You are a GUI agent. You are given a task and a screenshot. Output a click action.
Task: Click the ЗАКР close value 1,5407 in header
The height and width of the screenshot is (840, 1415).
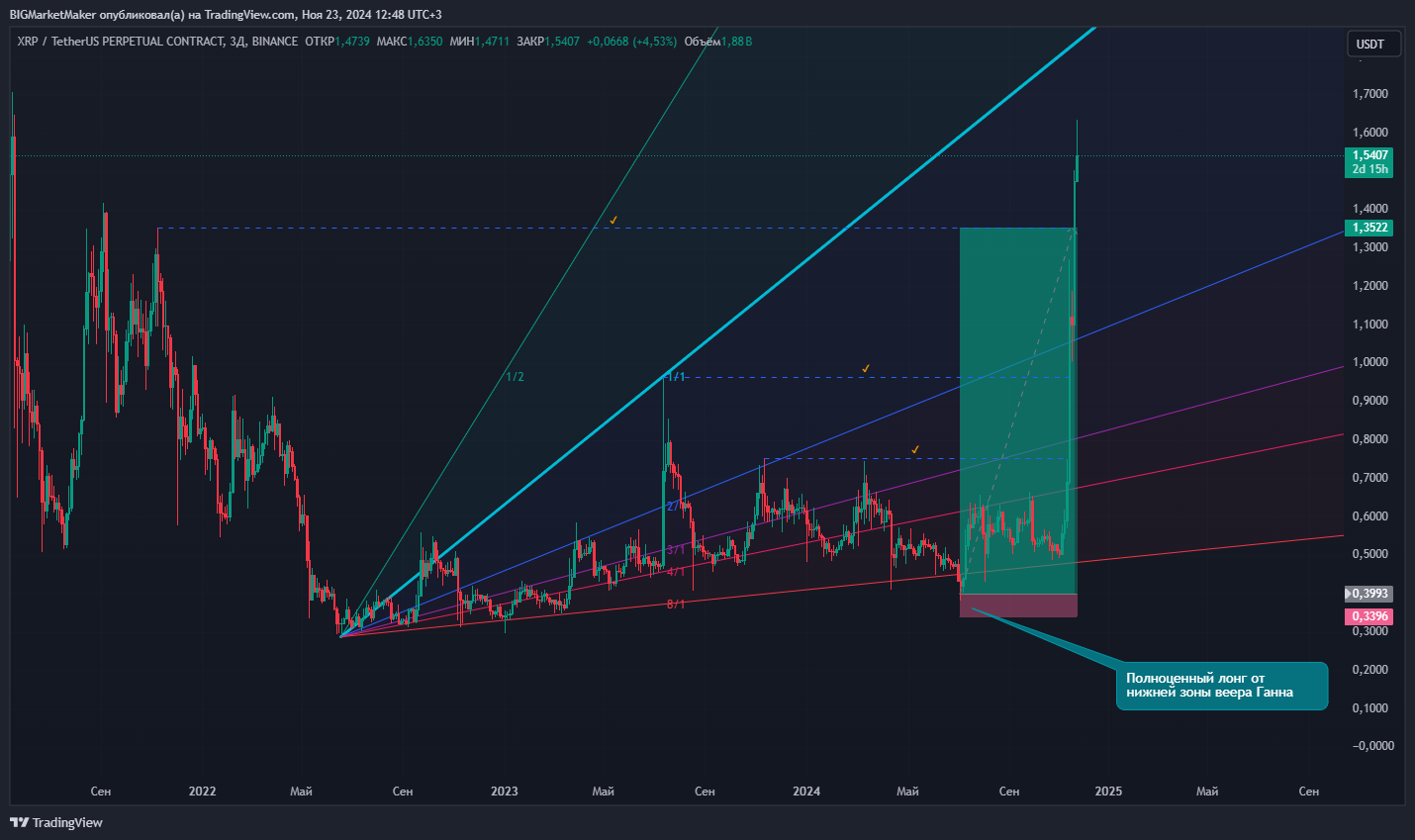click(561, 42)
